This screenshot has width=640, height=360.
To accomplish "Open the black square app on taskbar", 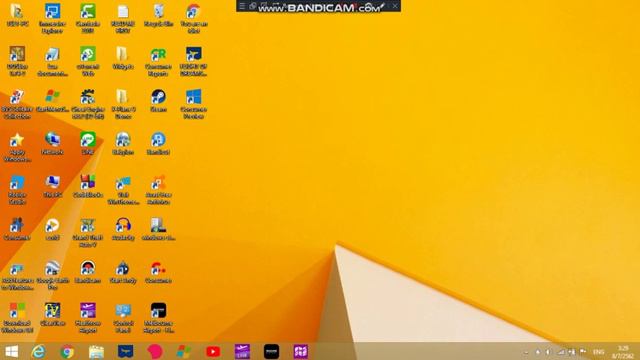I will (x=271, y=351).
